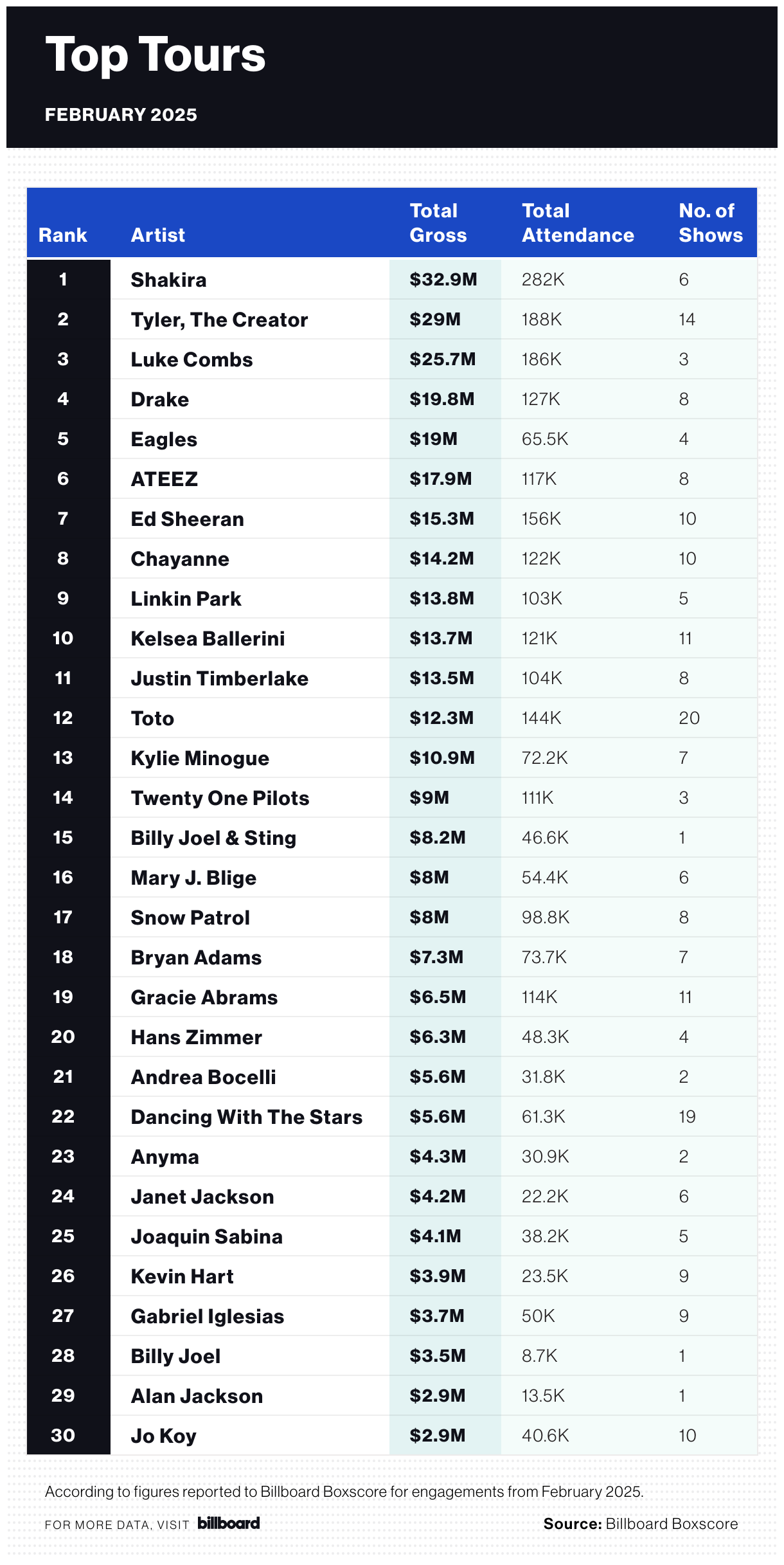Select Jo Koy in last row
Screen dimensions: 784x1565
tap(164, 1436)
